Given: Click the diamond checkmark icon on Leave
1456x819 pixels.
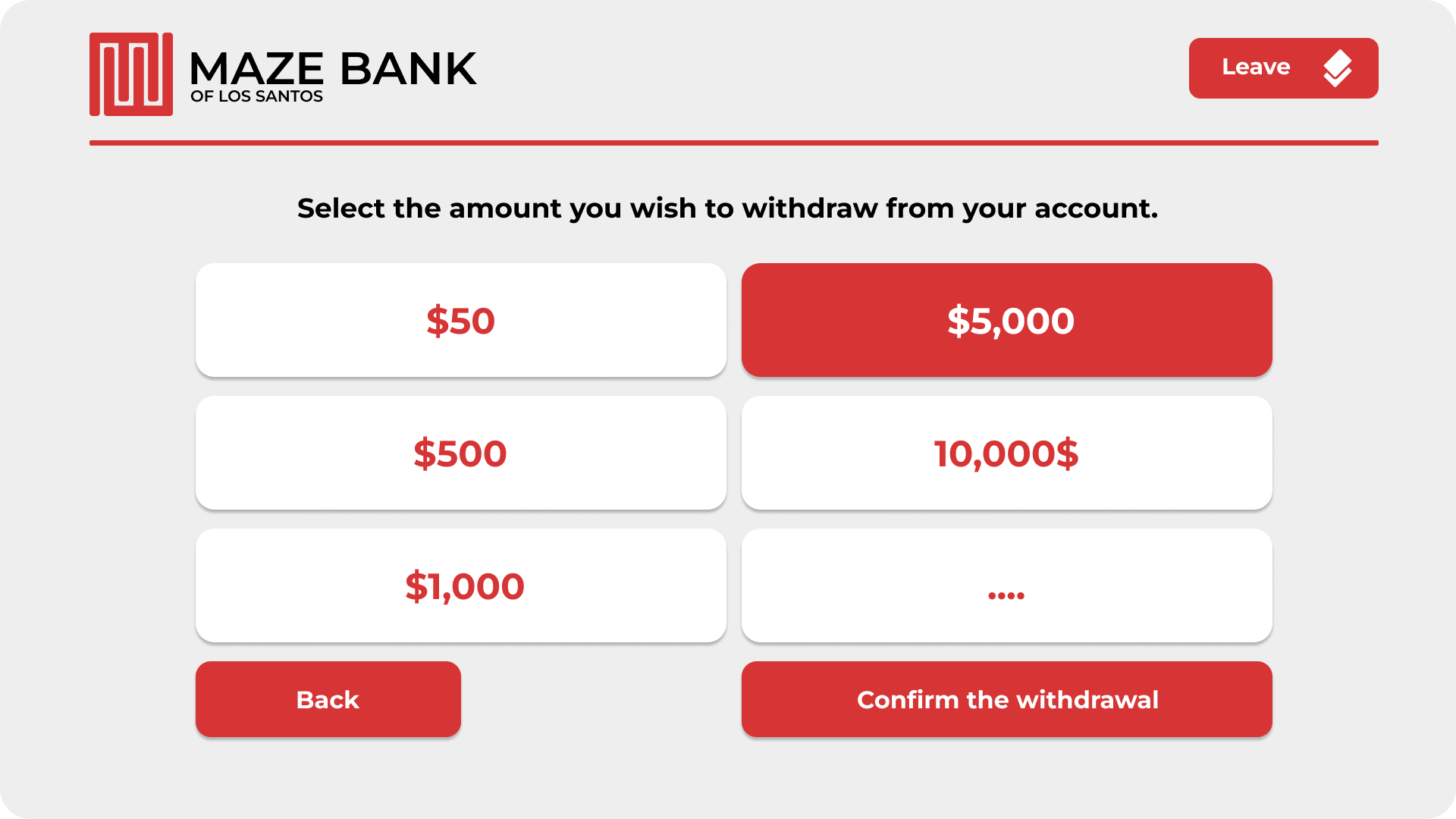Looking at the screenshot, I should point(1337,68).
